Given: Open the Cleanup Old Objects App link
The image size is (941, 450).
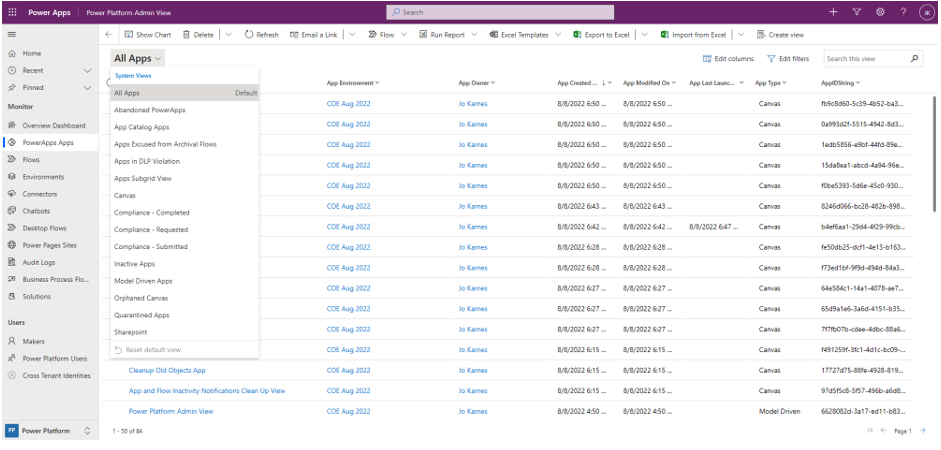Looking at the screenshot, I should 167,370.
